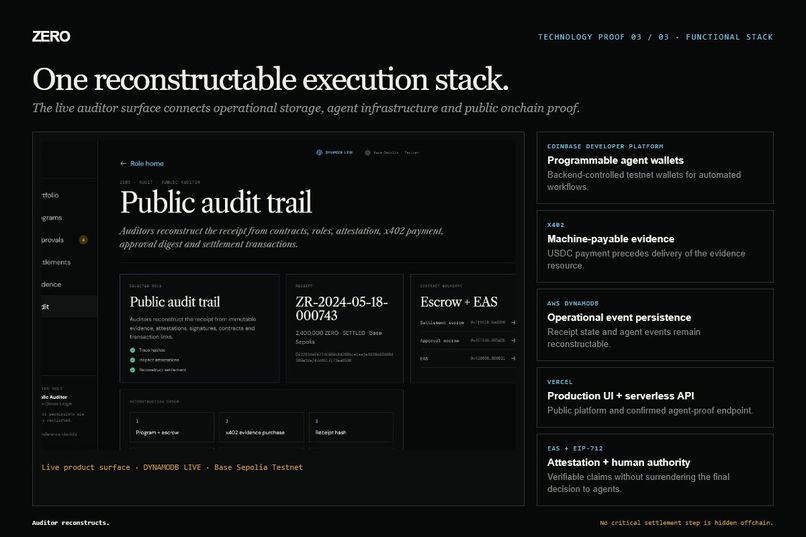The image size is (806, 537).
Task: Click the green check beside Trace hashes
Action: 133,350
